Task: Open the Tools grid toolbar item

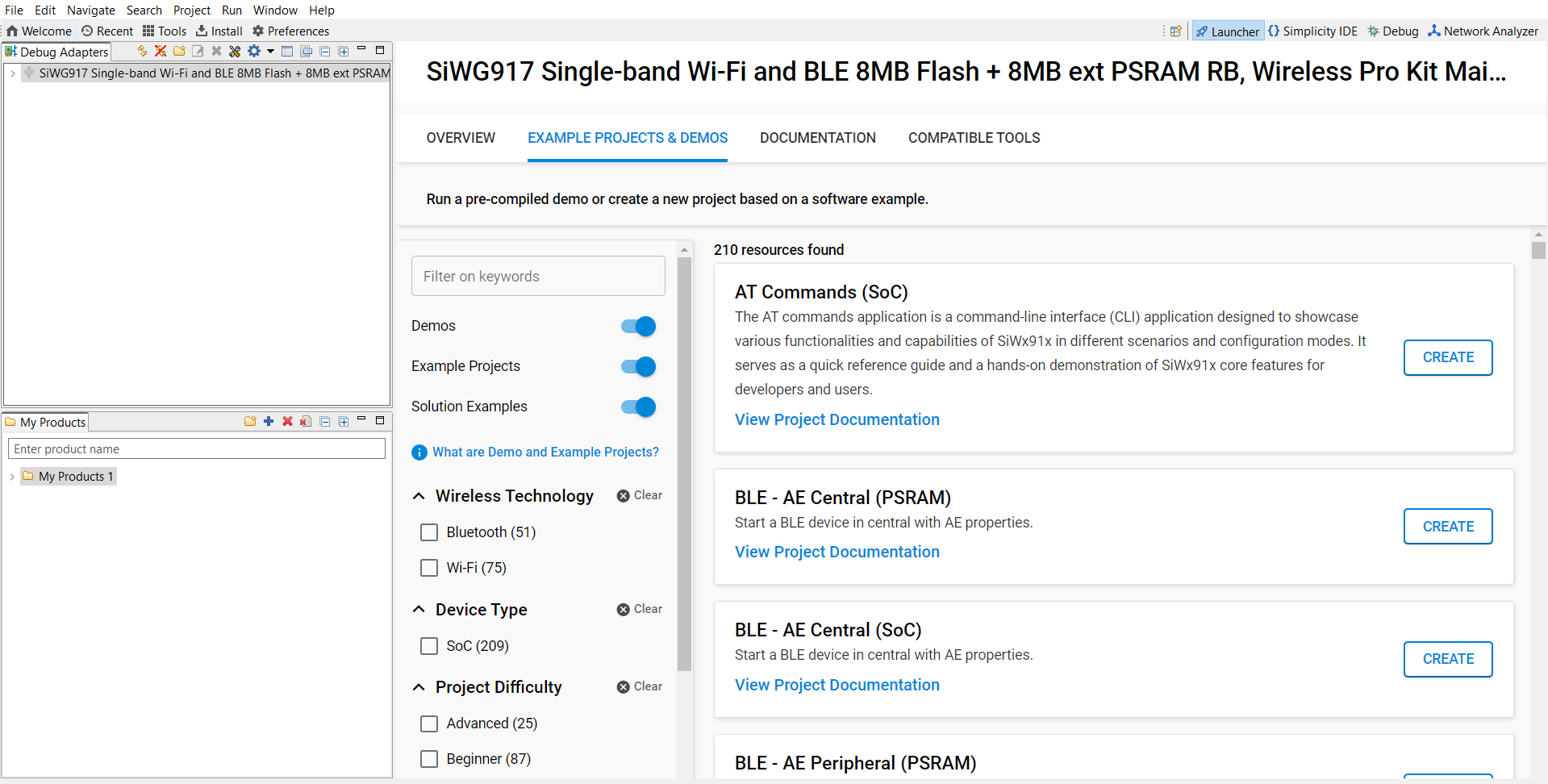Action: [165, 31]
